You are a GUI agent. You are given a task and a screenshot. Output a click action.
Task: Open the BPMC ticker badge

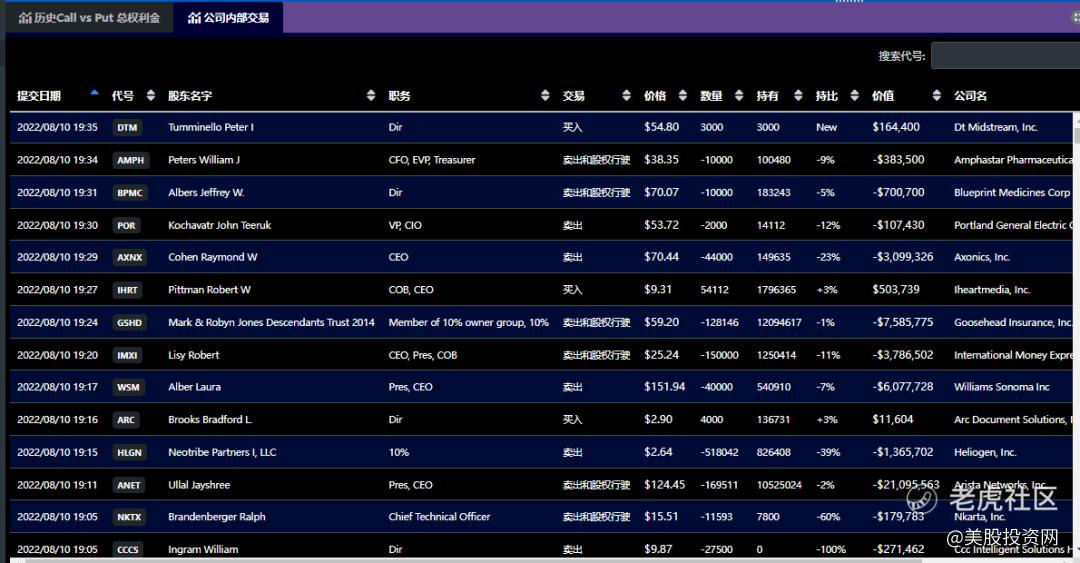pyautogui.click(x=129, y=193)
